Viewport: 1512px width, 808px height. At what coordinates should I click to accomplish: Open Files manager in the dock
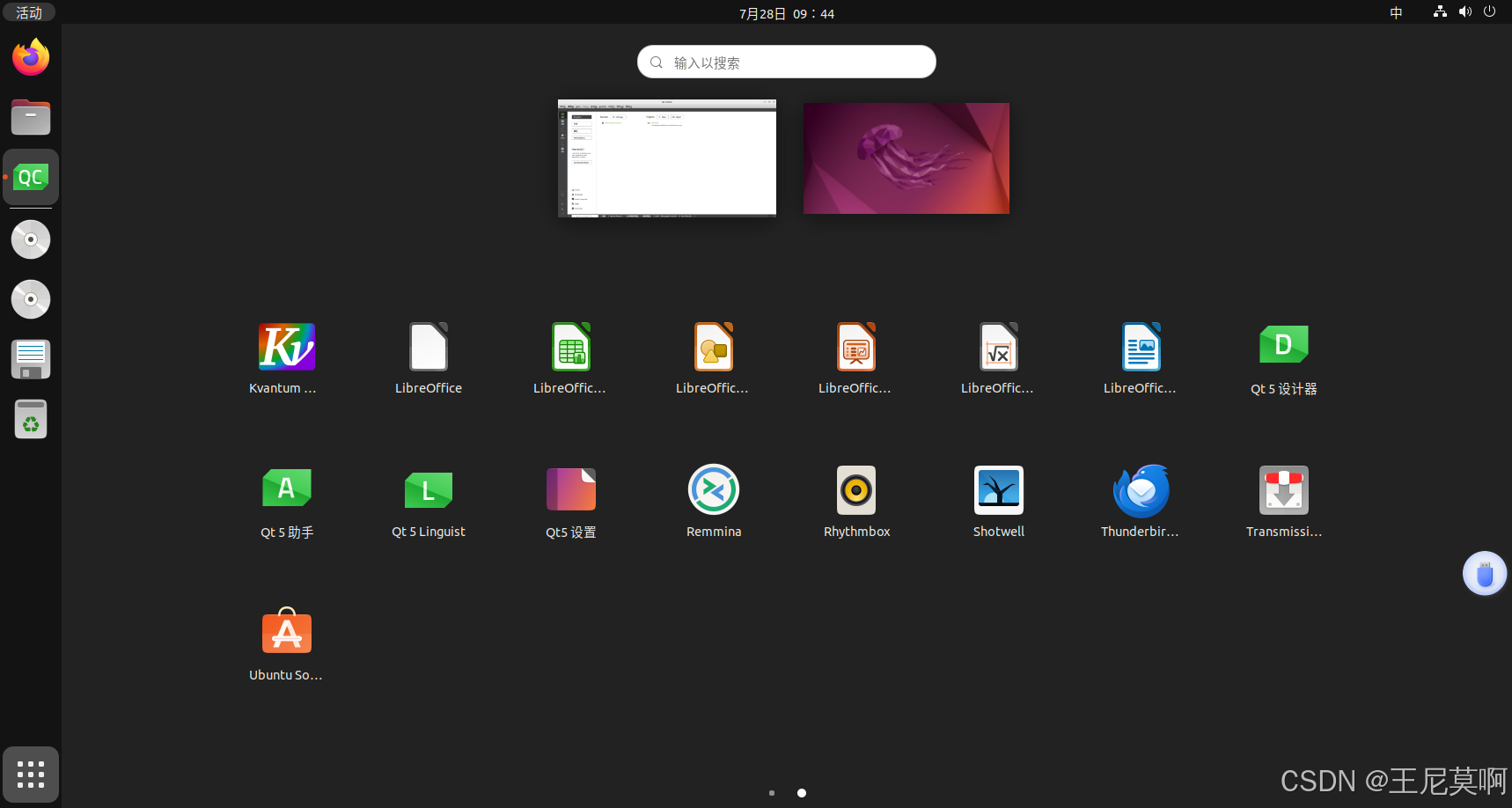point(31,117)
